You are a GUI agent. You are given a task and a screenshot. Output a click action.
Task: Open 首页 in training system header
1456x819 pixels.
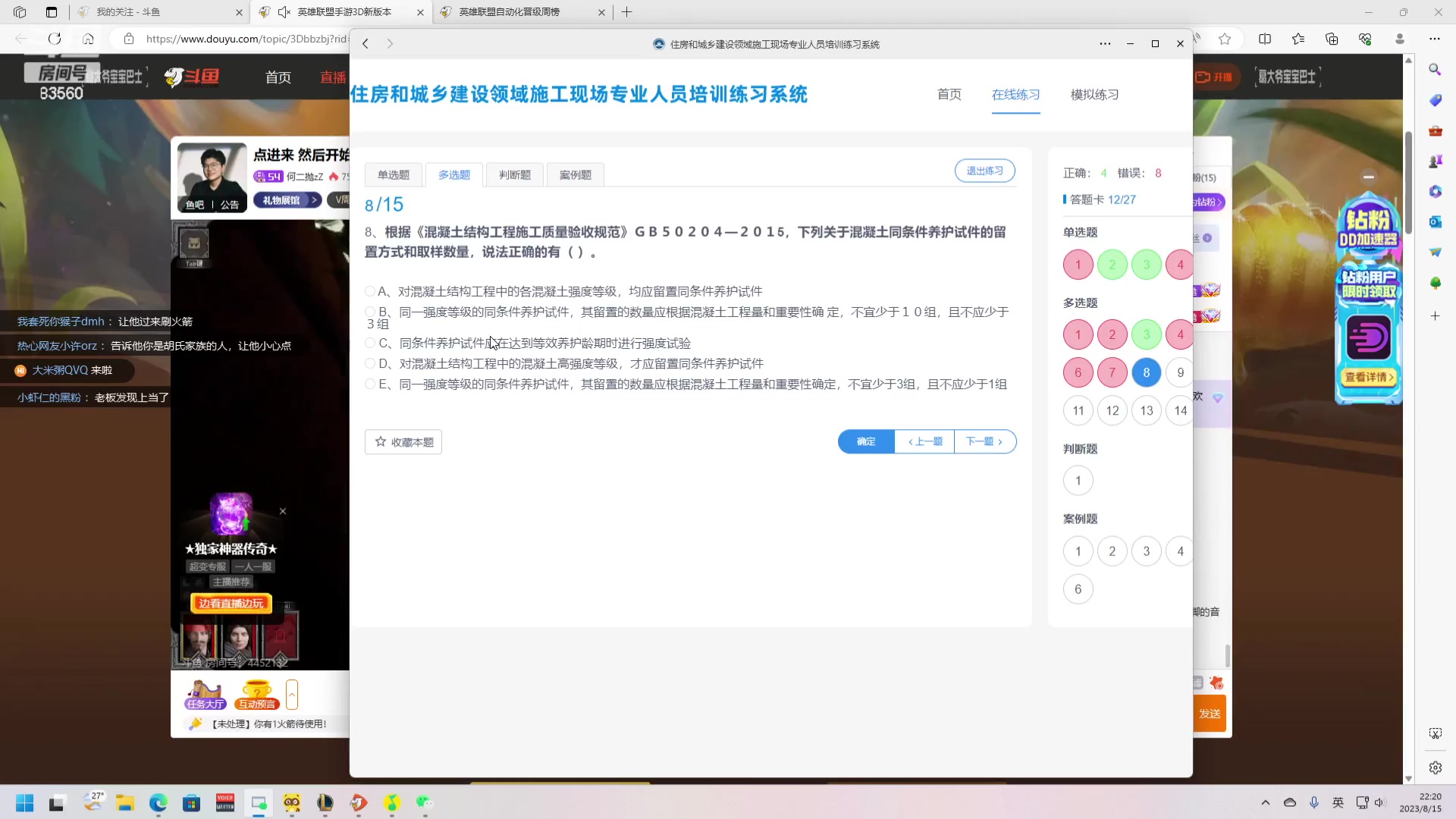coord(949,94)
